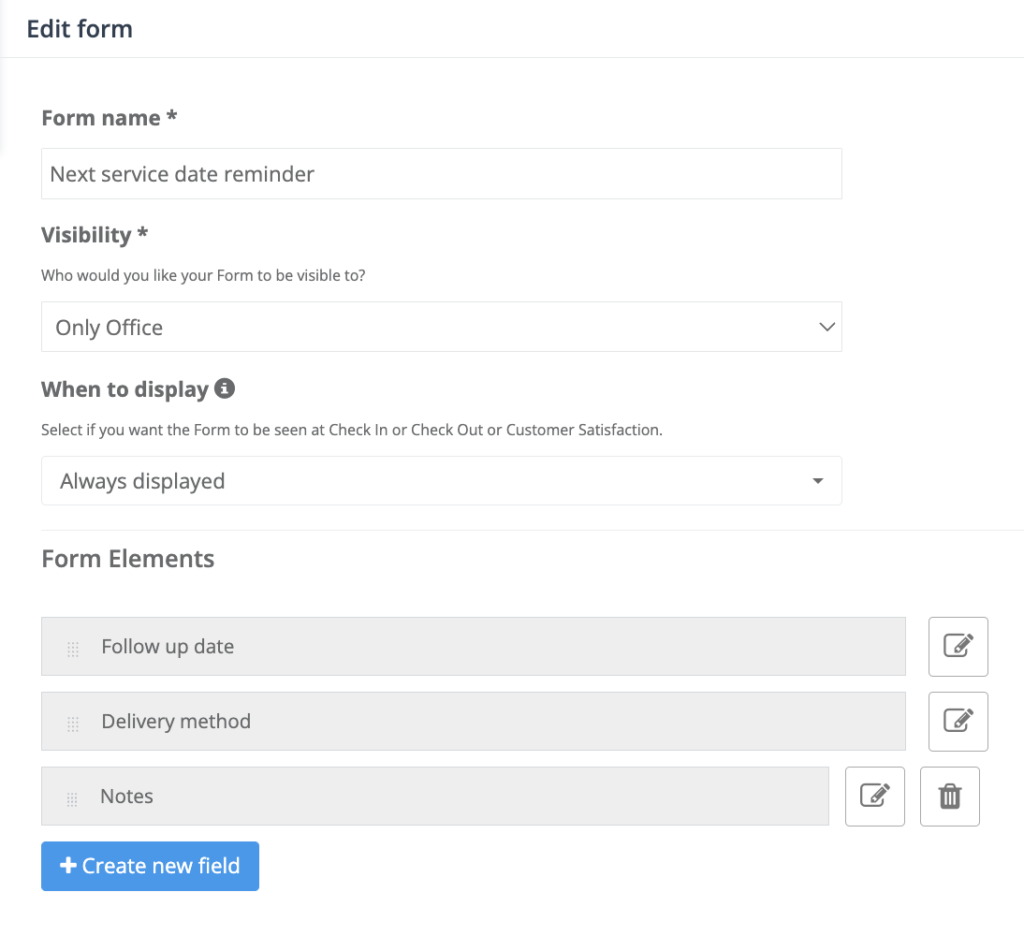Select the Delivery method row
1024x936 pixels.
tap(473, 721)
